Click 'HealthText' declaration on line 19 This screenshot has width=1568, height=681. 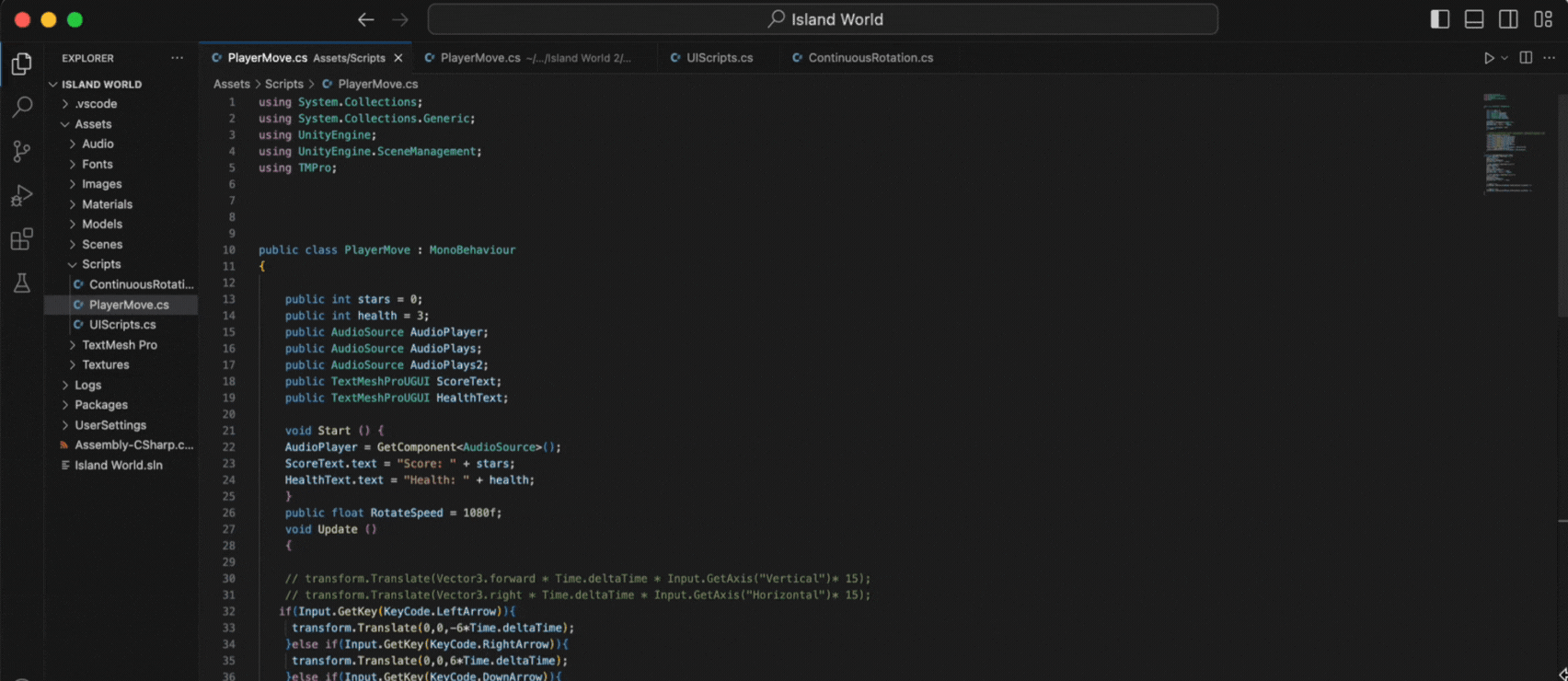click(469, 398)
